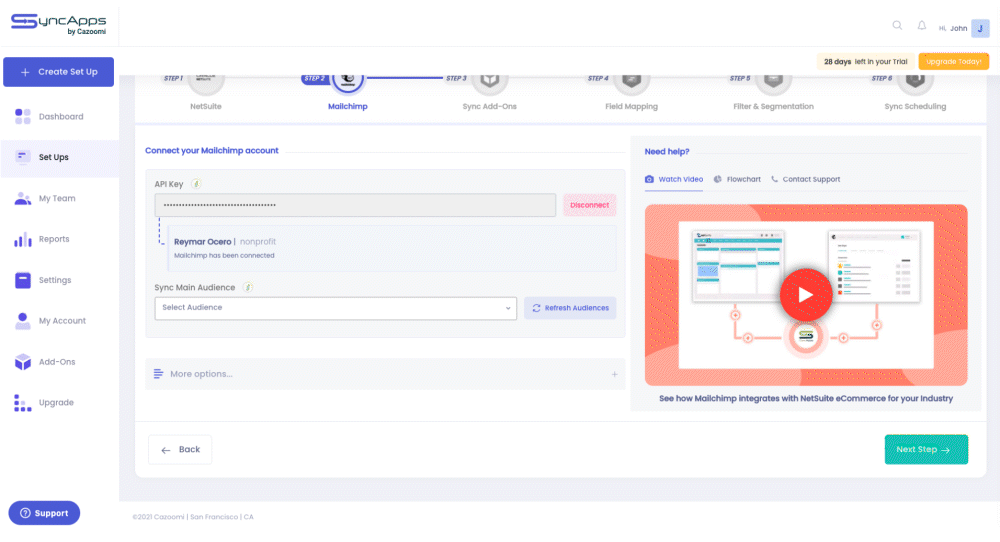Click the Sync Main Audience info icon
1000x542 pixels.
tap(248, 288)
